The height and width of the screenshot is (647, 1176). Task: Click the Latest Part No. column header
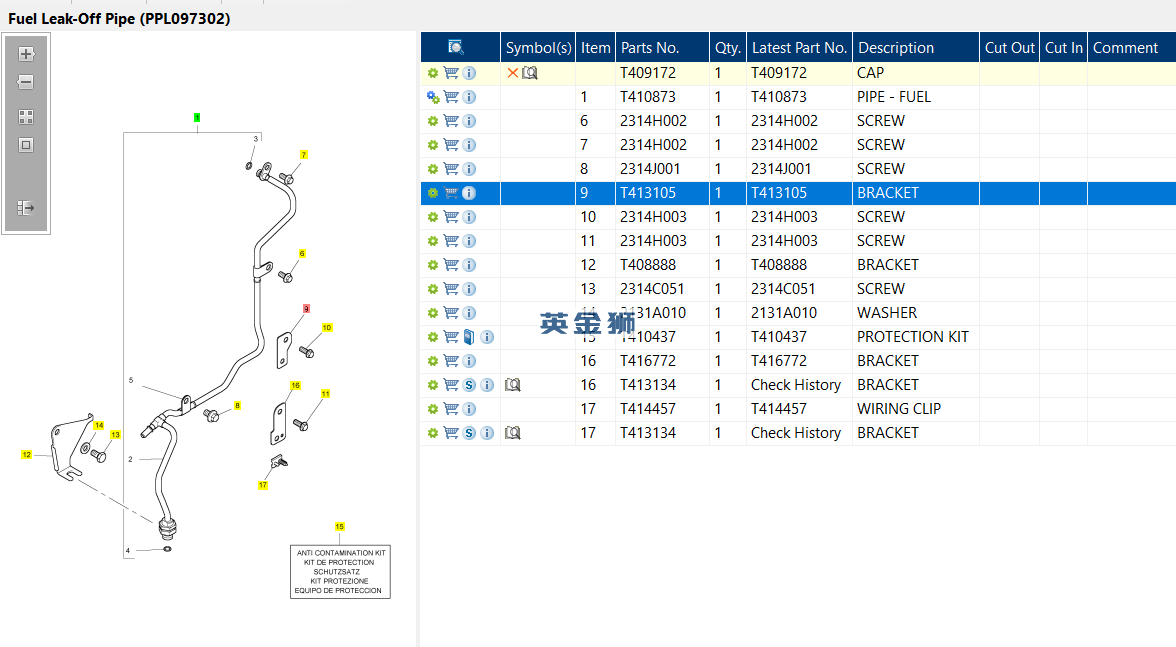pyautogui.click(x=800, y=47)
